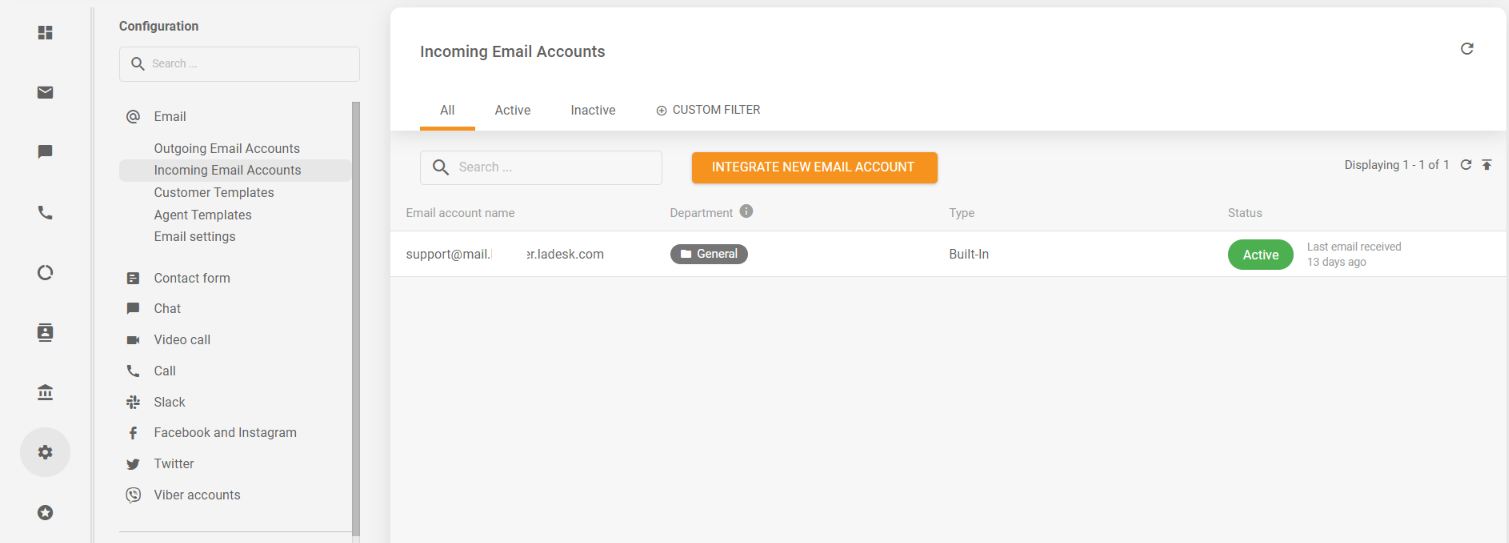Open the calls phone icon in left rail

(x=45, y=213)
